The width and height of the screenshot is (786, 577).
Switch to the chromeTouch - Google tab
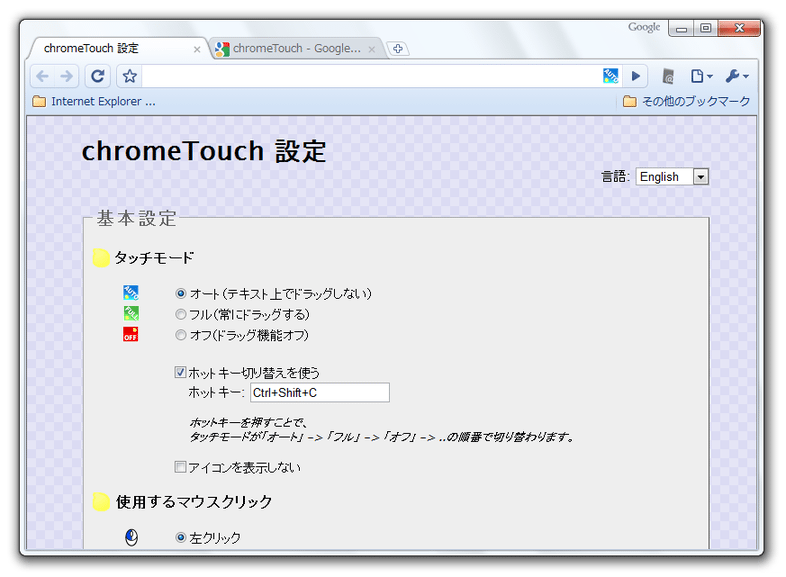297,49
